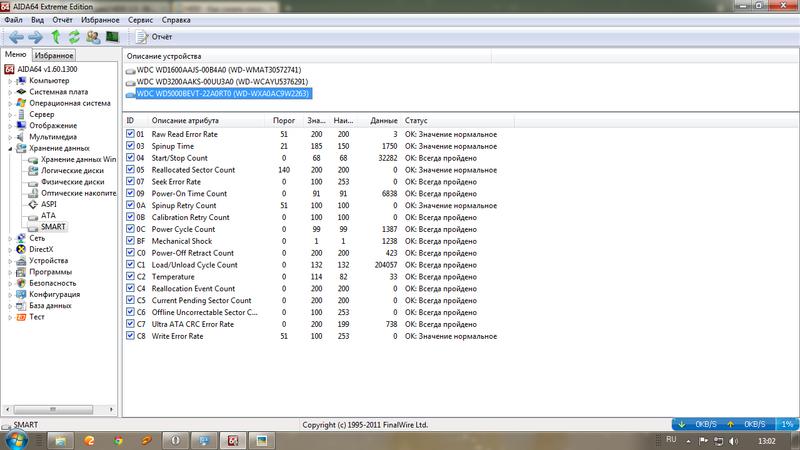The width and height of the screenshot is (800, 450).
Task: Sort by the ID column header
Action: pos(135,120)
